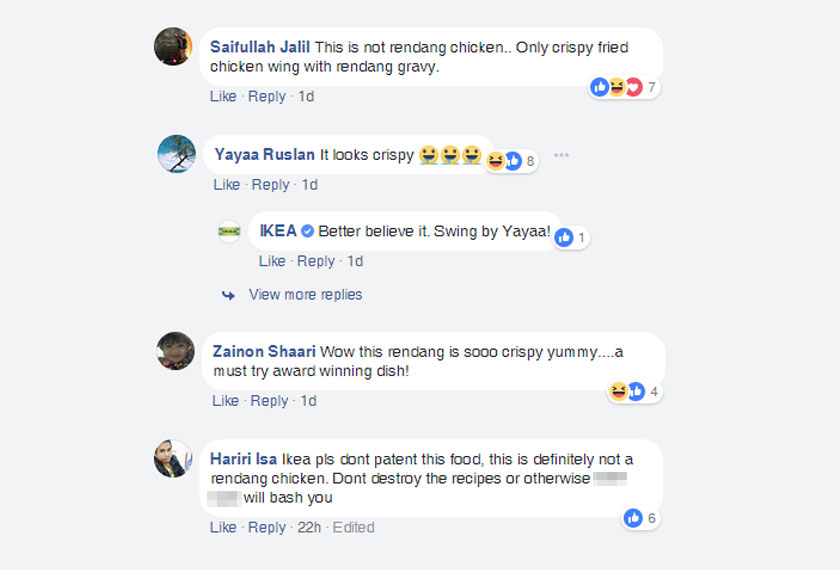Open the Edited history on Hariri's comment
This screenshot has width=840, height=570.
[353, 527]
